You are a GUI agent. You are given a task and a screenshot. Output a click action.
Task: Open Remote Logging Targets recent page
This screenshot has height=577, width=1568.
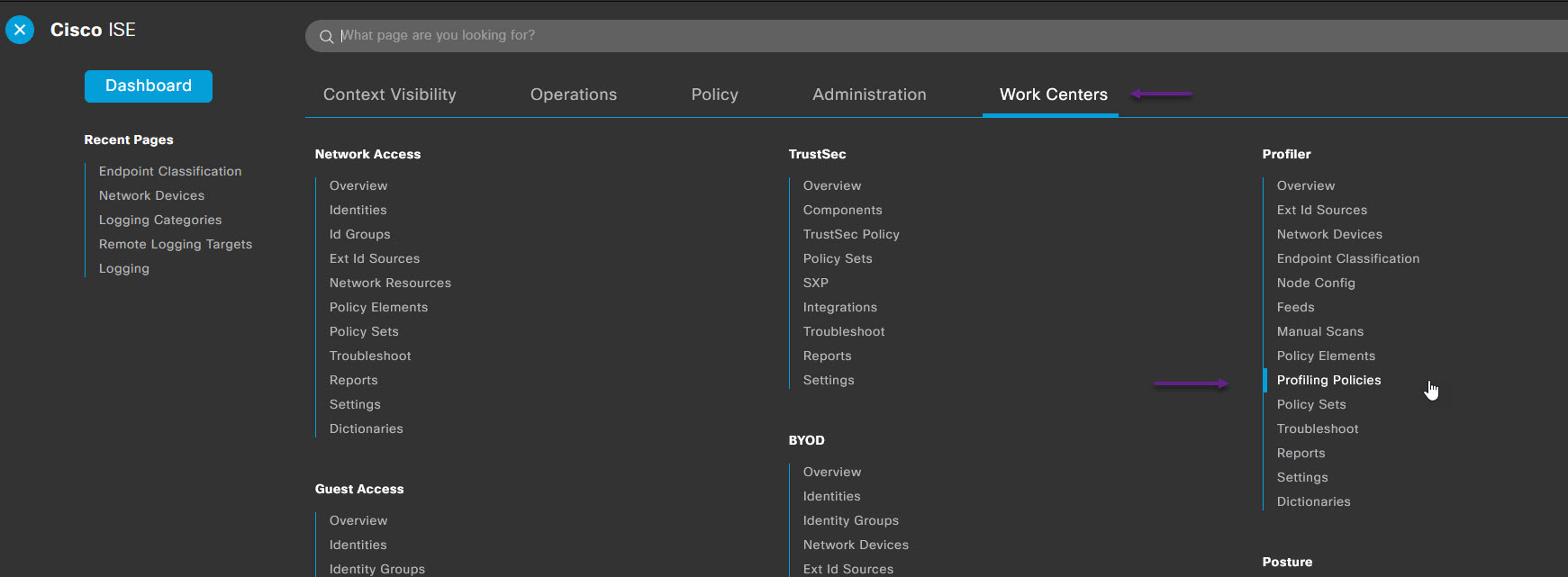coord(176,244)
